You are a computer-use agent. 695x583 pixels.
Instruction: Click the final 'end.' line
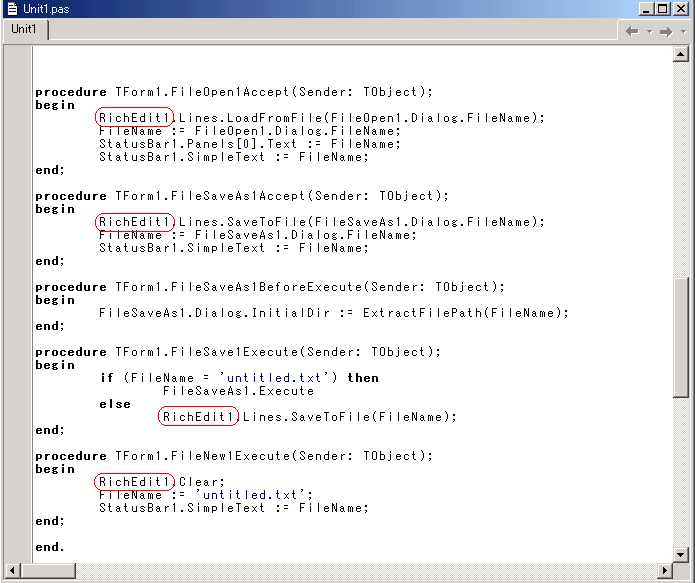coord(50,547)
